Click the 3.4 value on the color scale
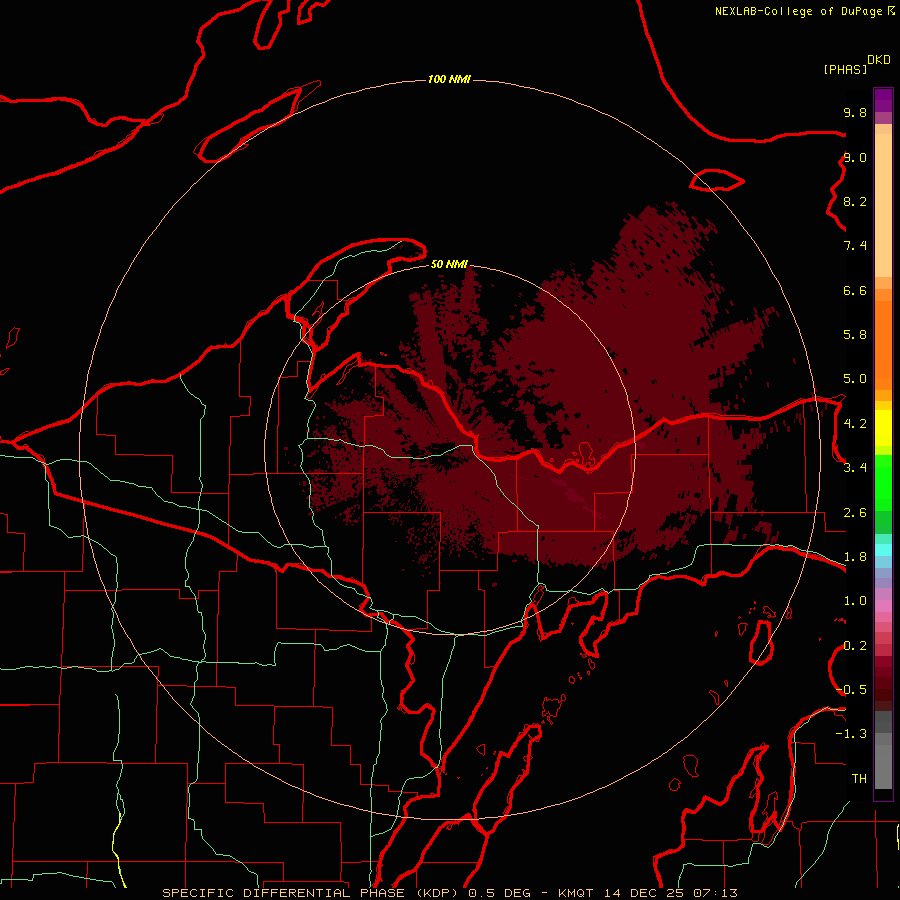Screen dimensions: 900x900 tap(855, 468)
